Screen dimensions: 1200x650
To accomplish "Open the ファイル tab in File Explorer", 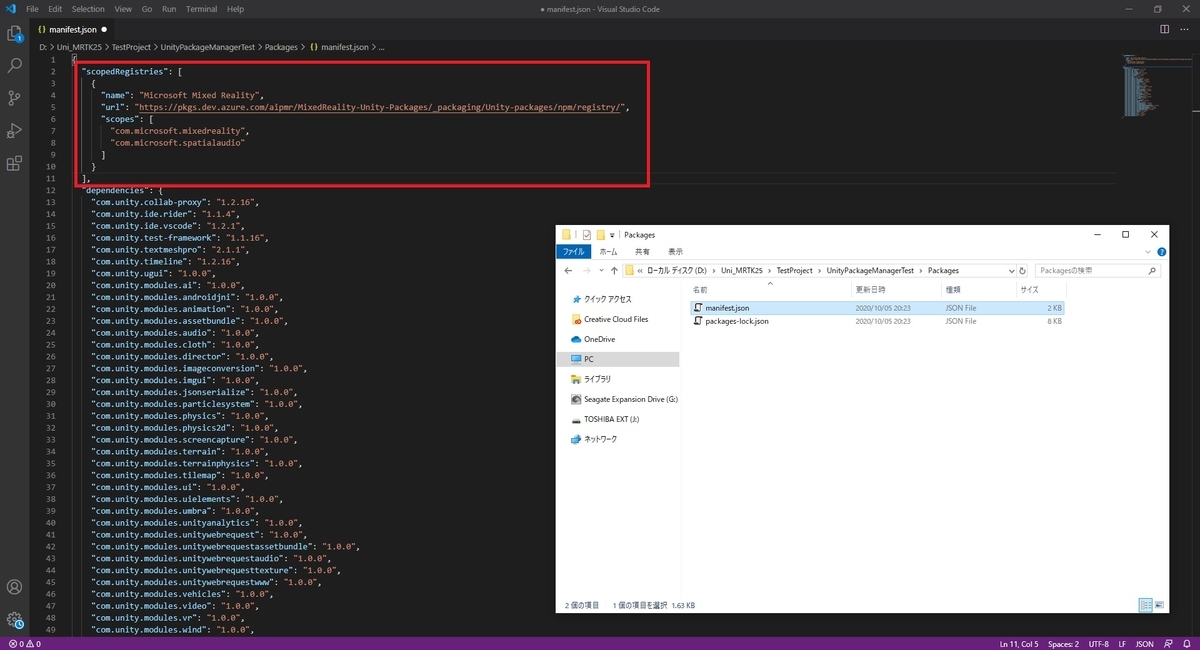I will coord(573,252).
